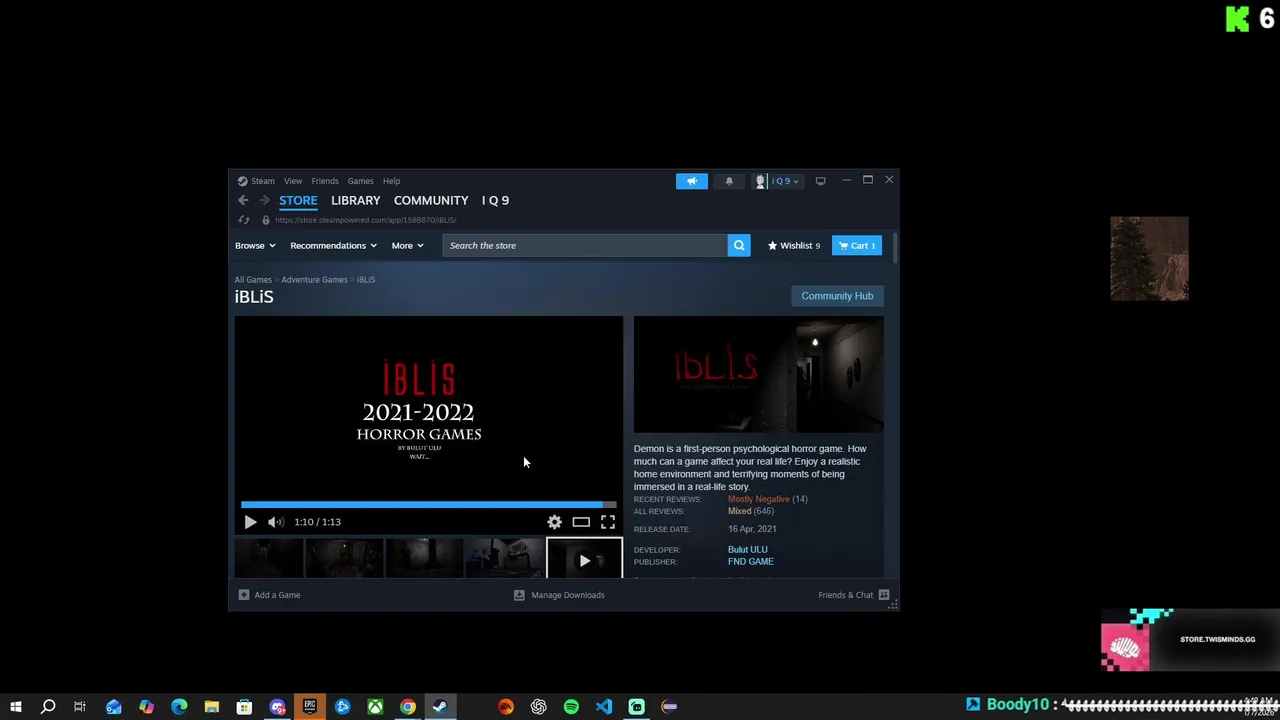Open the Mixed all reviews link
1280x720 pixels.
[739, 511]
